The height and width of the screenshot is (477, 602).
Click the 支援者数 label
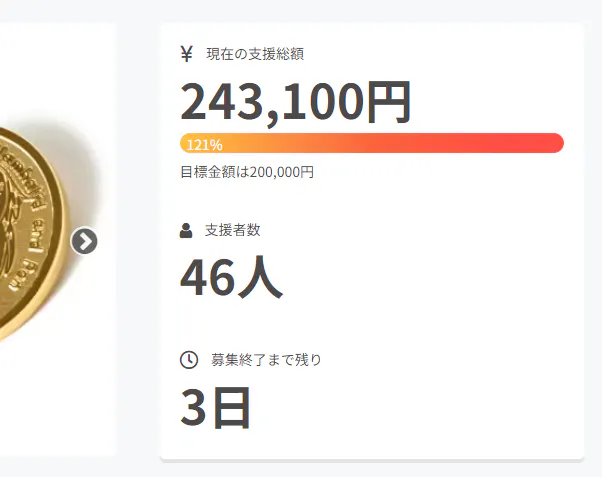point(233,230)
